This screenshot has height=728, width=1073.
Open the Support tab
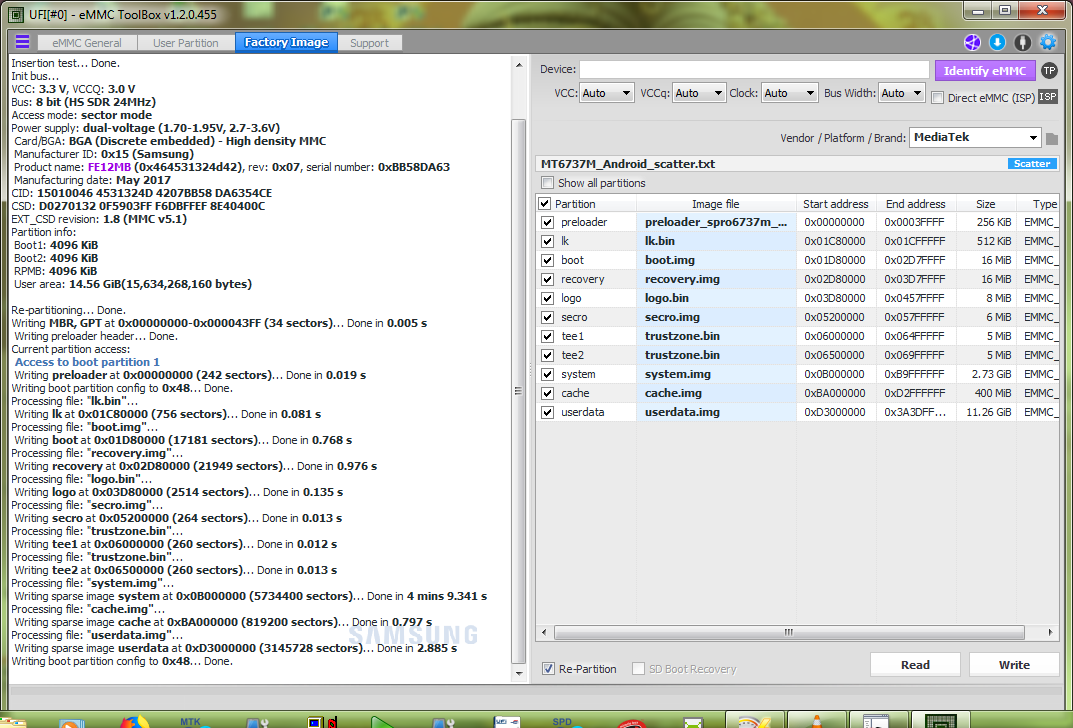tap(370, 42)
